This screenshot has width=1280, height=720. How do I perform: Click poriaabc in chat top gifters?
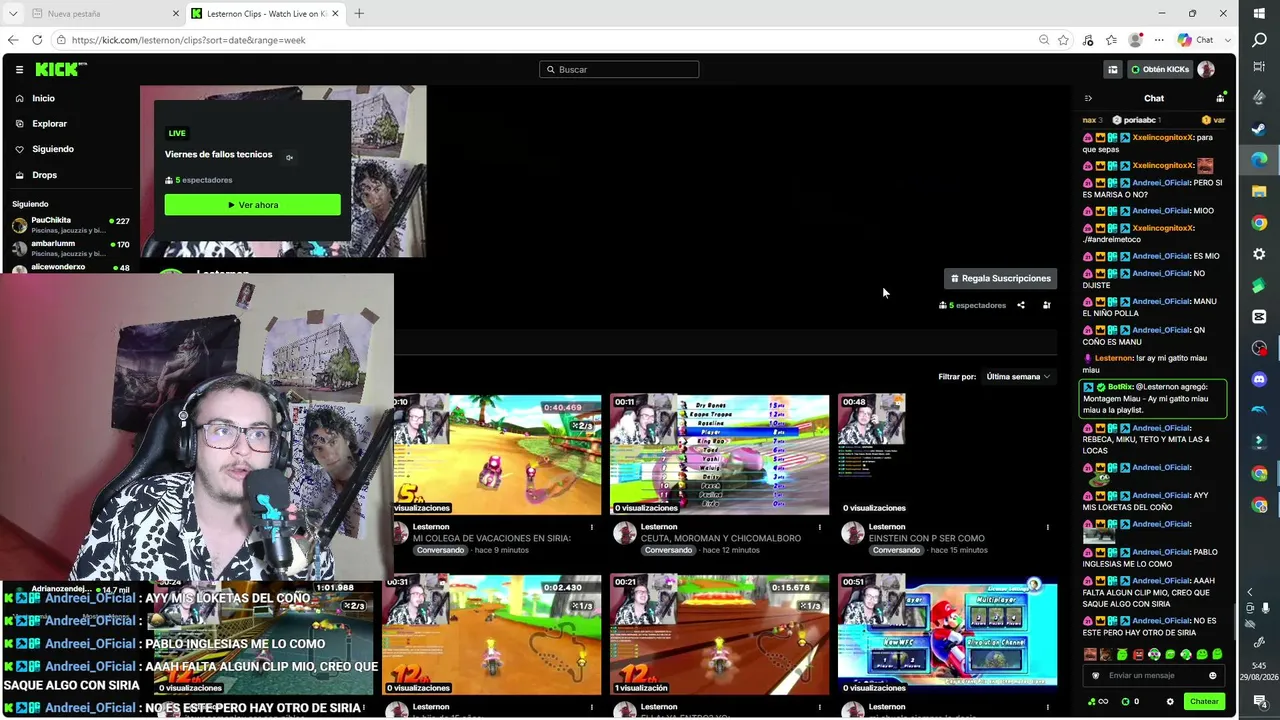(1138, 120)
